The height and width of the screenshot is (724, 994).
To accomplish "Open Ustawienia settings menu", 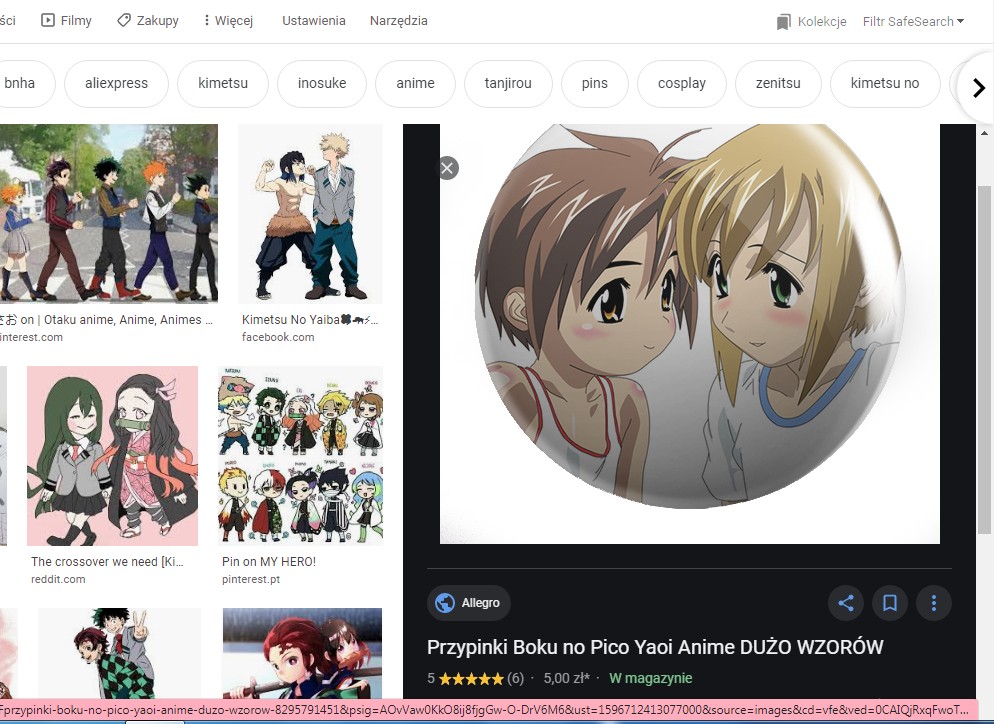I will (x=313, y=20).
